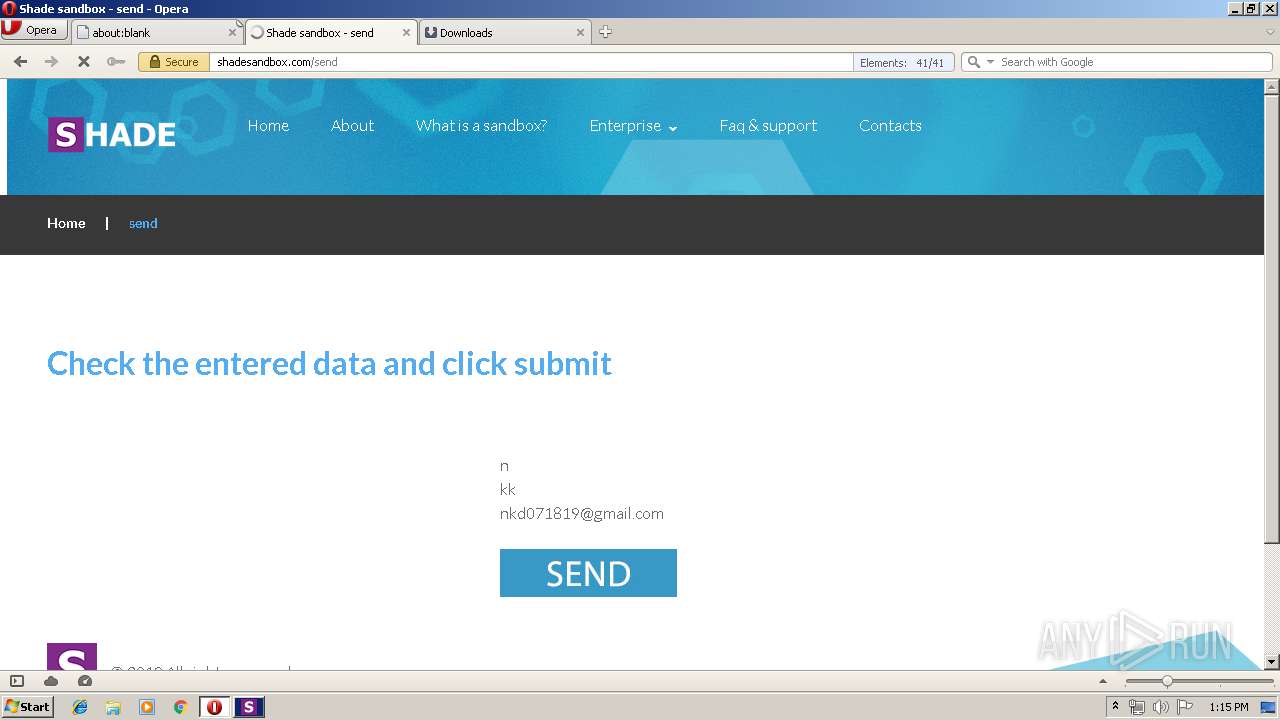1280x720 pixels.
Task: Select the Shade S taskbar button
Action: tap(249, 707)
